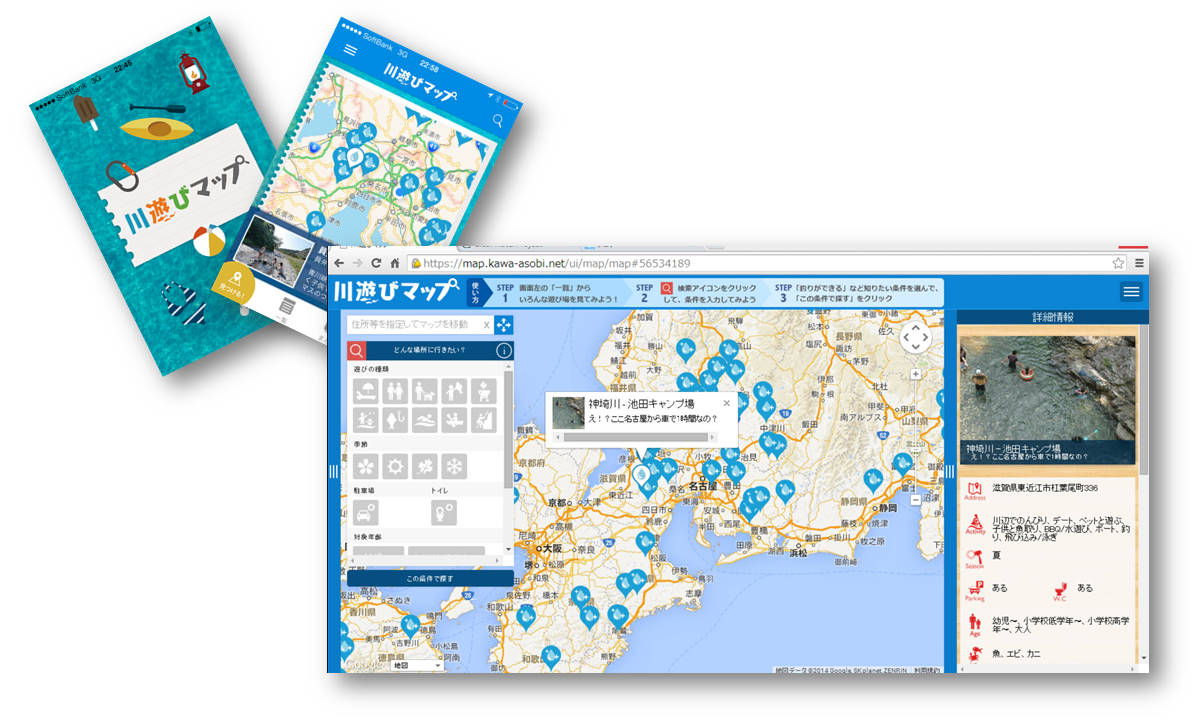Click the map zoom-in plus button
Viewport: 1196px width, 721px height.
click(915, 374)
